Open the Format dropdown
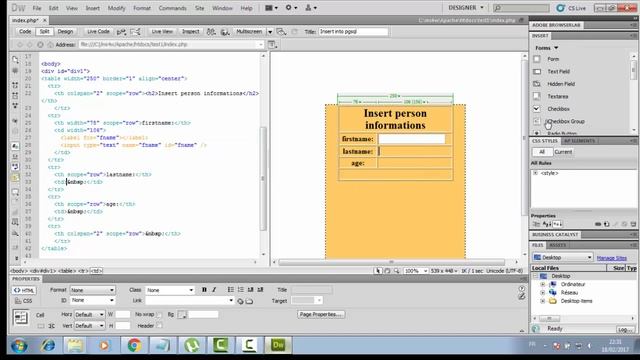Image resolution: width=640 pixels, height=360 pixels. pos(92,290)
